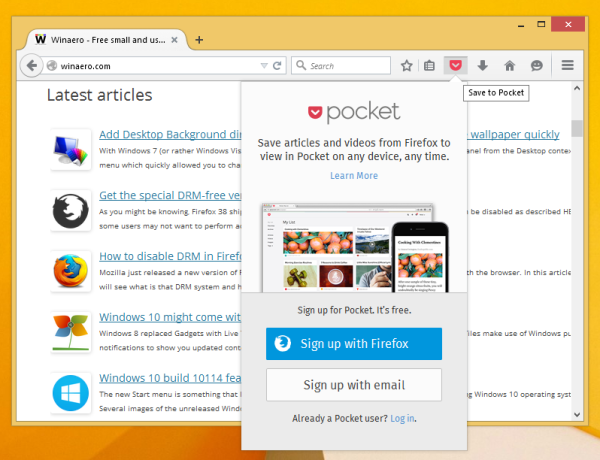The image size is (600, 460).
Task: Bookmark this page with the star icon
Action: 406,66
